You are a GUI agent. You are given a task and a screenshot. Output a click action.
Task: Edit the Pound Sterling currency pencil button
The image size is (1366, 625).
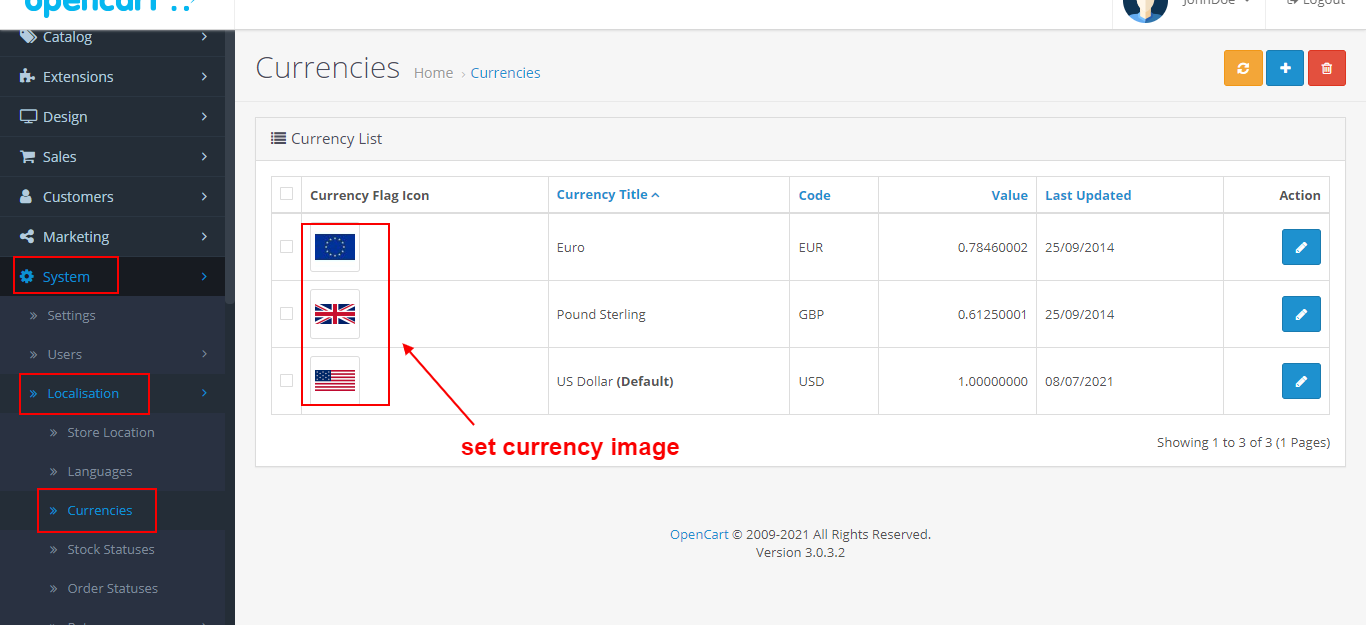[x=1301, y=314]
